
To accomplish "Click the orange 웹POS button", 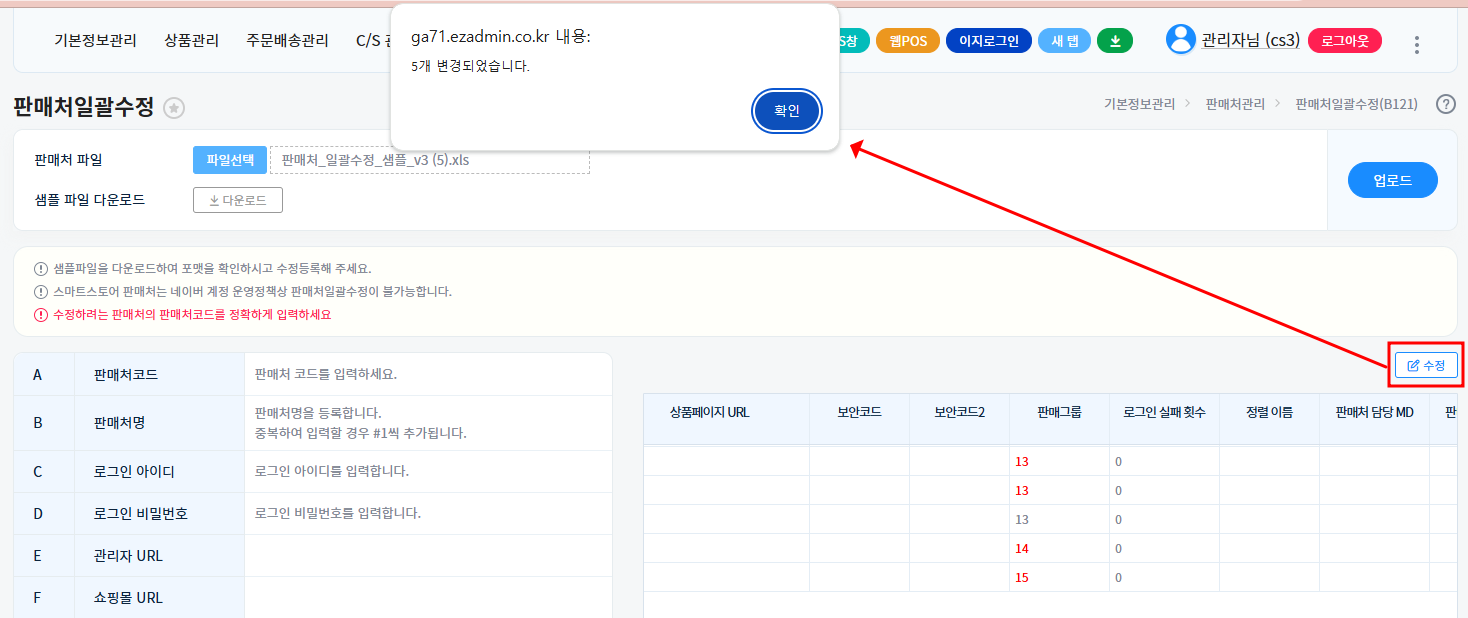I will tap(908, 41).
